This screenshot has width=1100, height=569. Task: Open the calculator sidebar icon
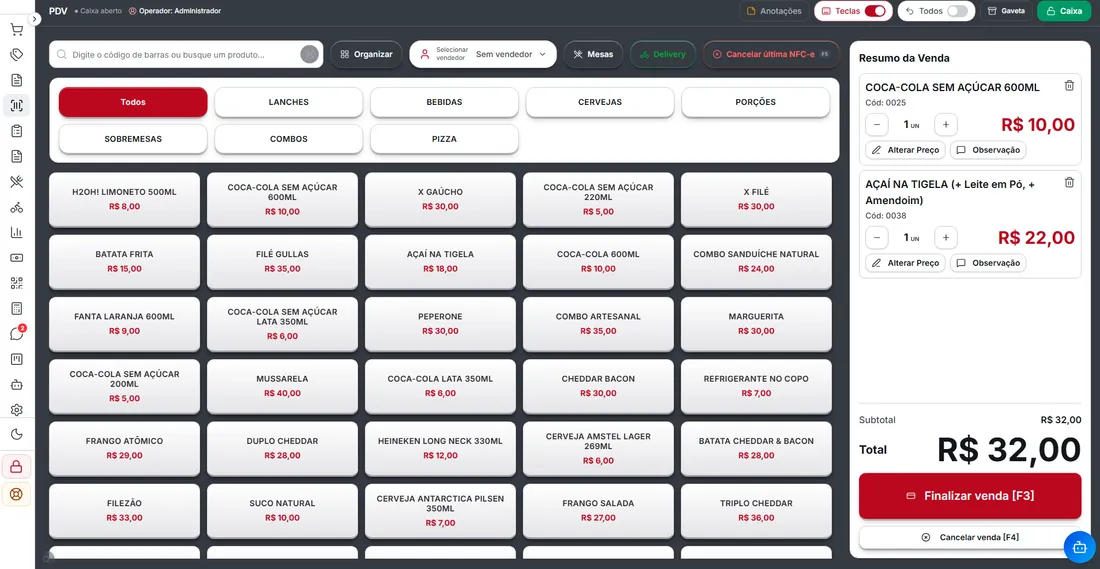17,308
